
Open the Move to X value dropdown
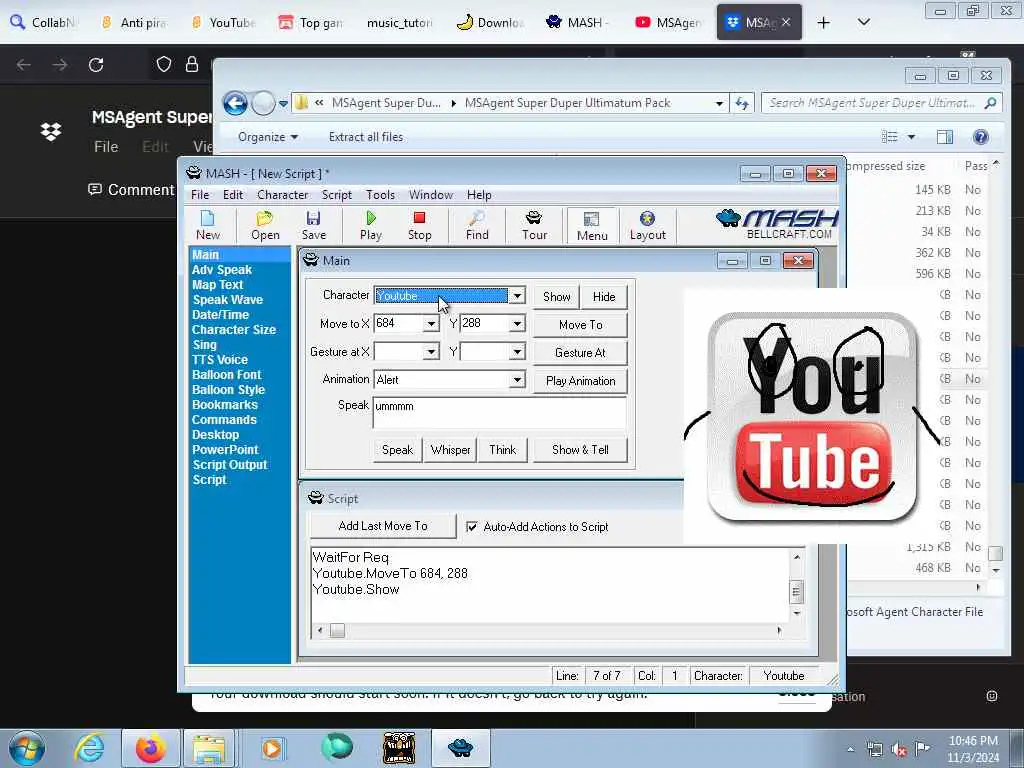431,324
